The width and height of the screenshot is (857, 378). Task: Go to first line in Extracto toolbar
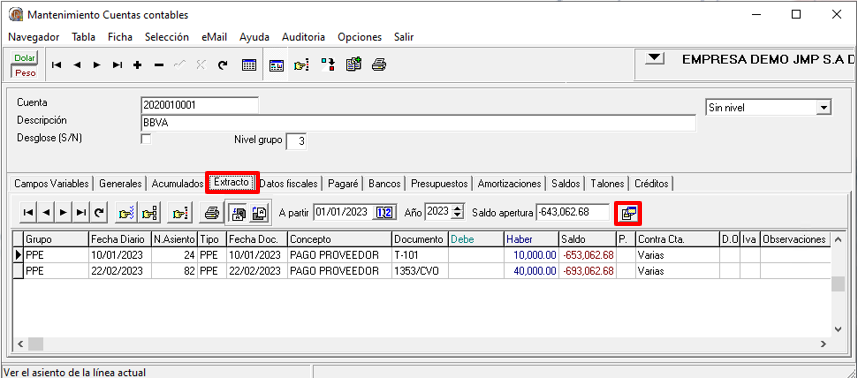click(x=28, y=212)
